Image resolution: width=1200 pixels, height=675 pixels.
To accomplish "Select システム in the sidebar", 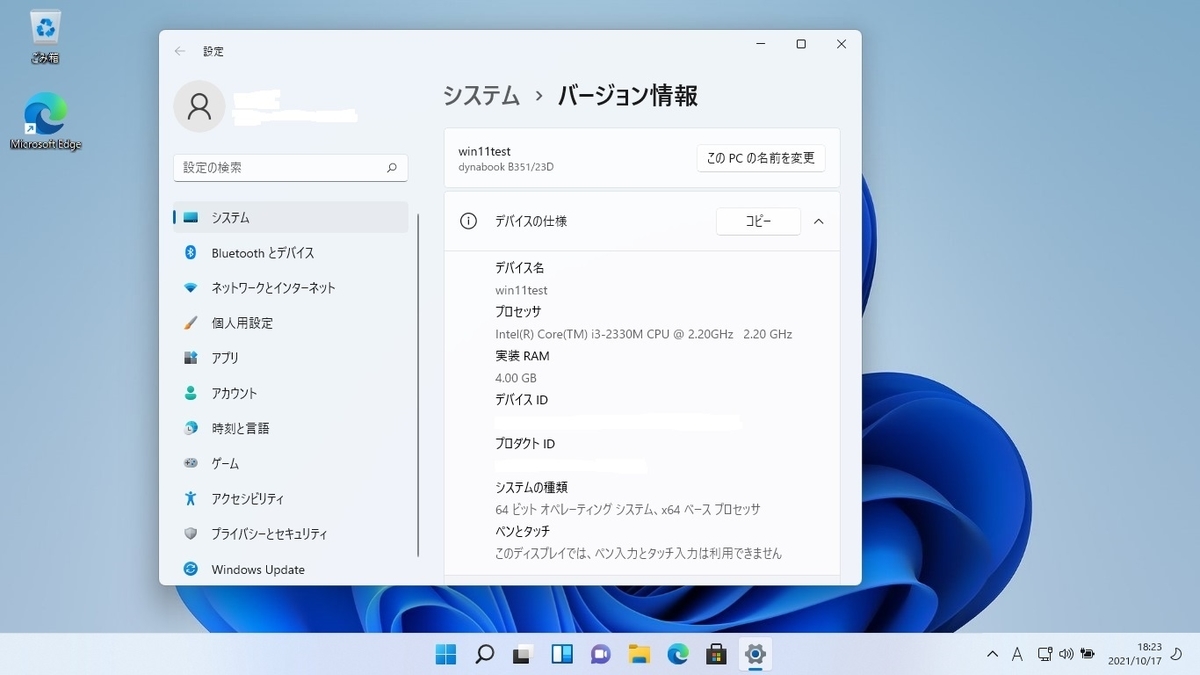I will point(291,217).
